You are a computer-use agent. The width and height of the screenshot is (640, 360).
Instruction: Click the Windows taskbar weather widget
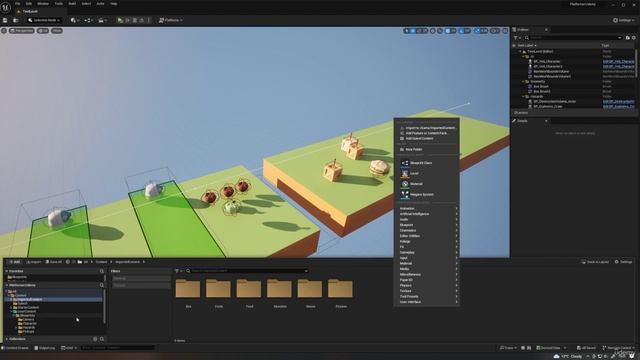(568, 356)
